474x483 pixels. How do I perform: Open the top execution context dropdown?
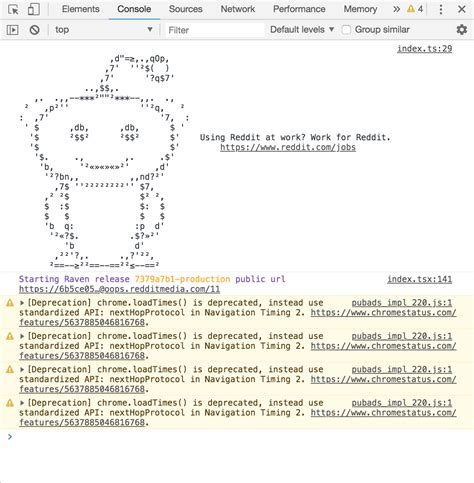tap(104, 30)
